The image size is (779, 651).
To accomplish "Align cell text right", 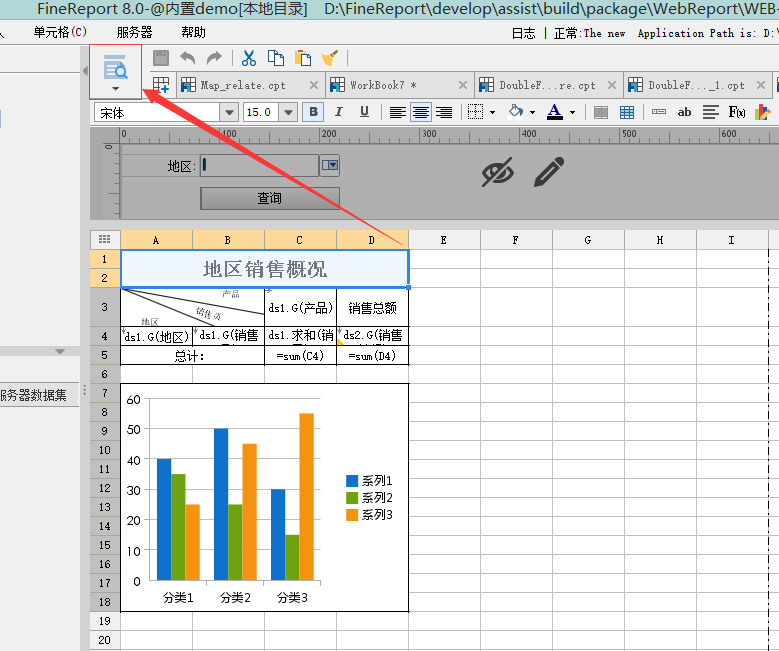I will [444, 112].
